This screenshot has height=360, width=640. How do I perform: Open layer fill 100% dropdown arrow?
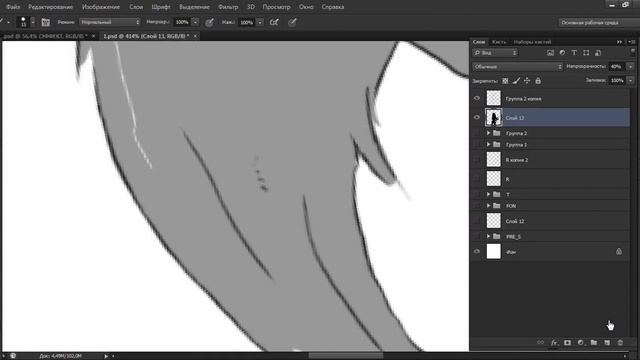(631, 80)
